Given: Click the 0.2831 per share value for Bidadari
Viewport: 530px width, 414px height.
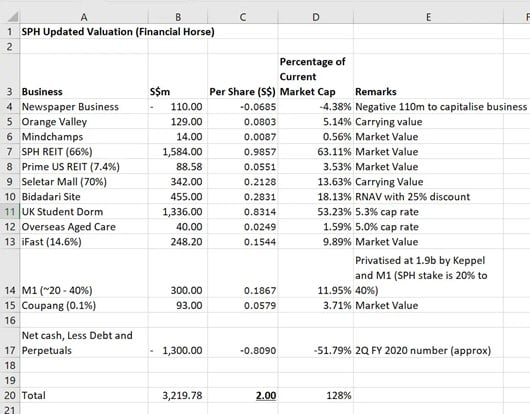Looking at the screenshot, I should pyautogui.click(x=260, y=197).
